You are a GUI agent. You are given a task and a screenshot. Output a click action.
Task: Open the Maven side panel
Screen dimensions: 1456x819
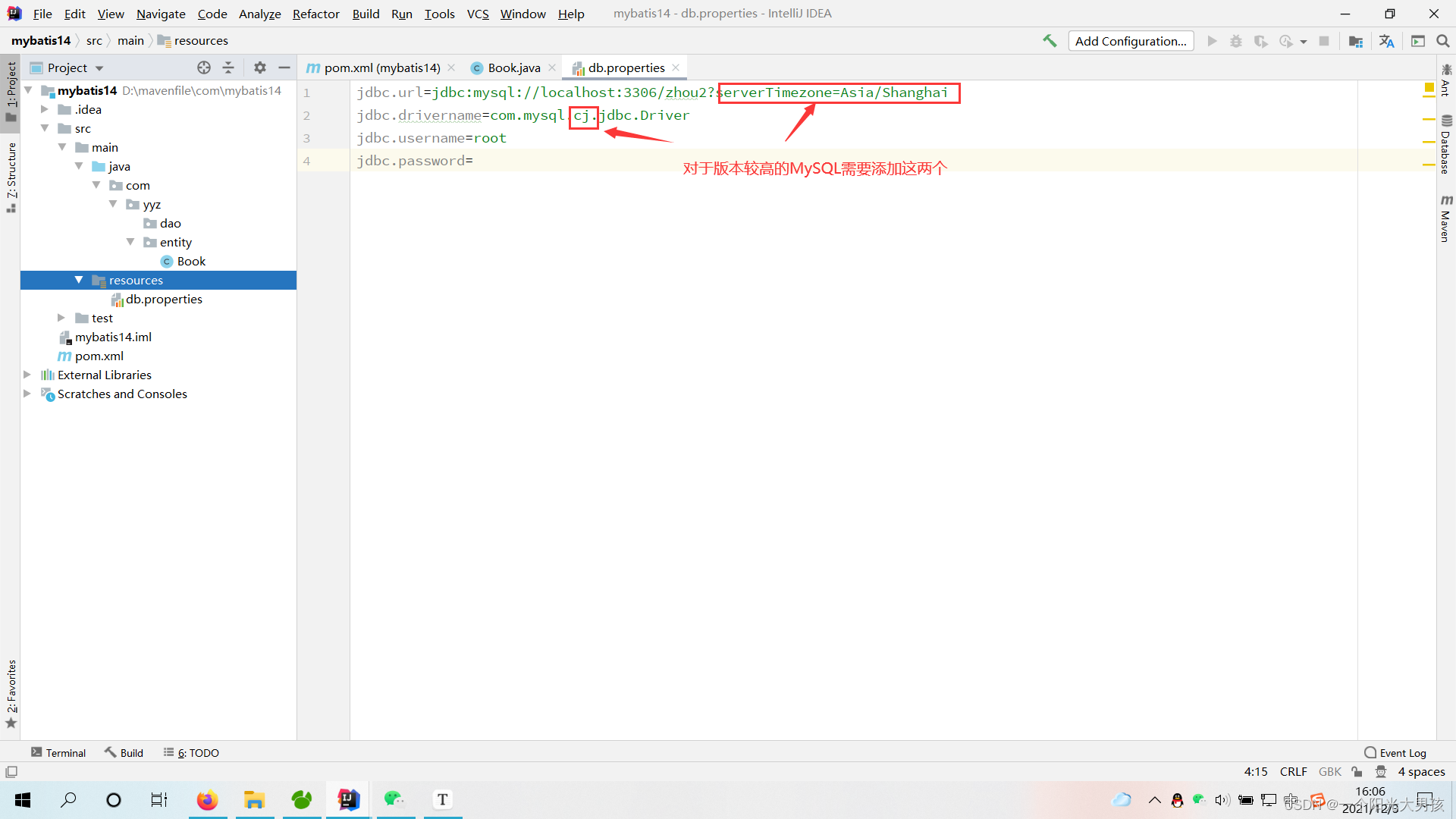click(x=1446, y=218)
